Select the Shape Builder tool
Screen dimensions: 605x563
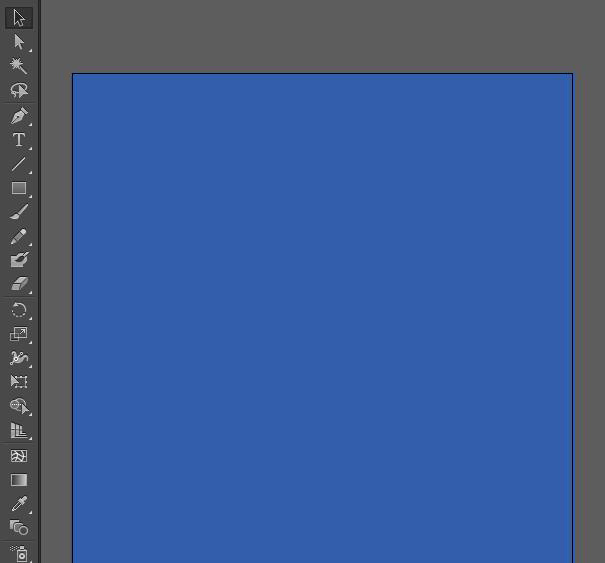pyautogui.click(x=19, y=406)
